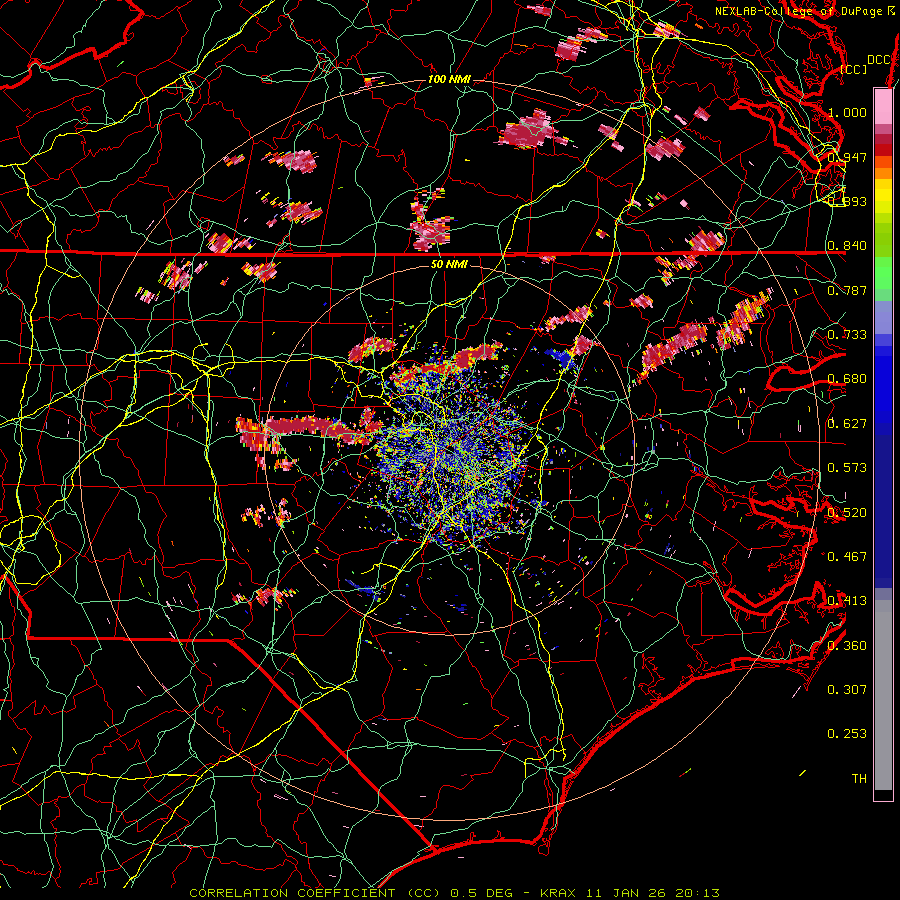Image resolution: width=900 pixels, height=900 pixels.
Task: Click the CORRELATION COEFFICIENT (CC) caption text
Action: point(315,893)
